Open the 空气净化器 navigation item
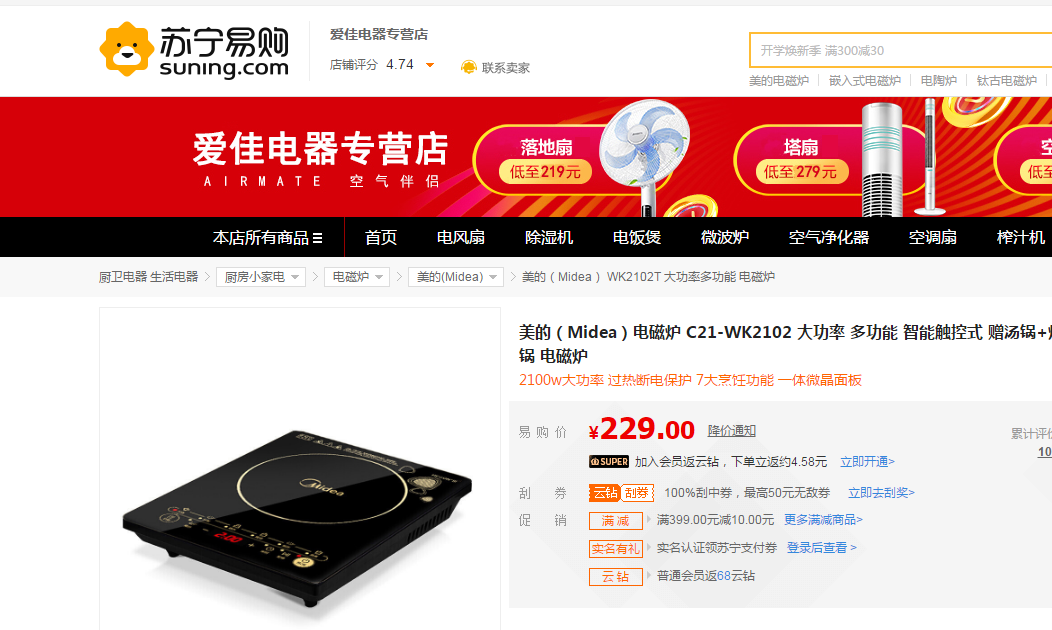1052x630 pixels. tap(829, 238)
